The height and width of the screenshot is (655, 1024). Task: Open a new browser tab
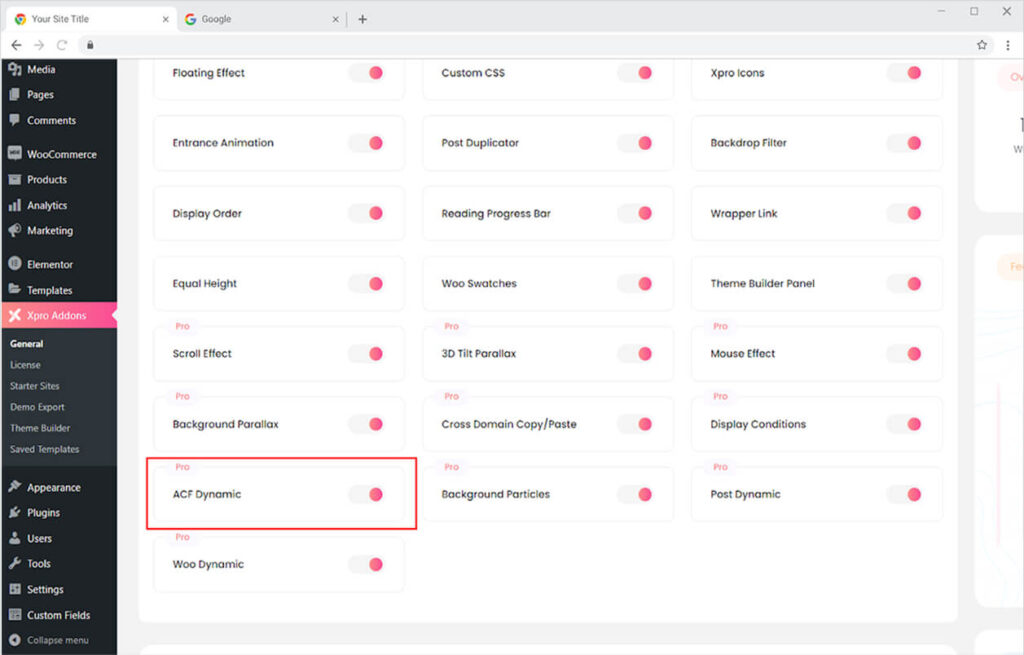[362, 19]
